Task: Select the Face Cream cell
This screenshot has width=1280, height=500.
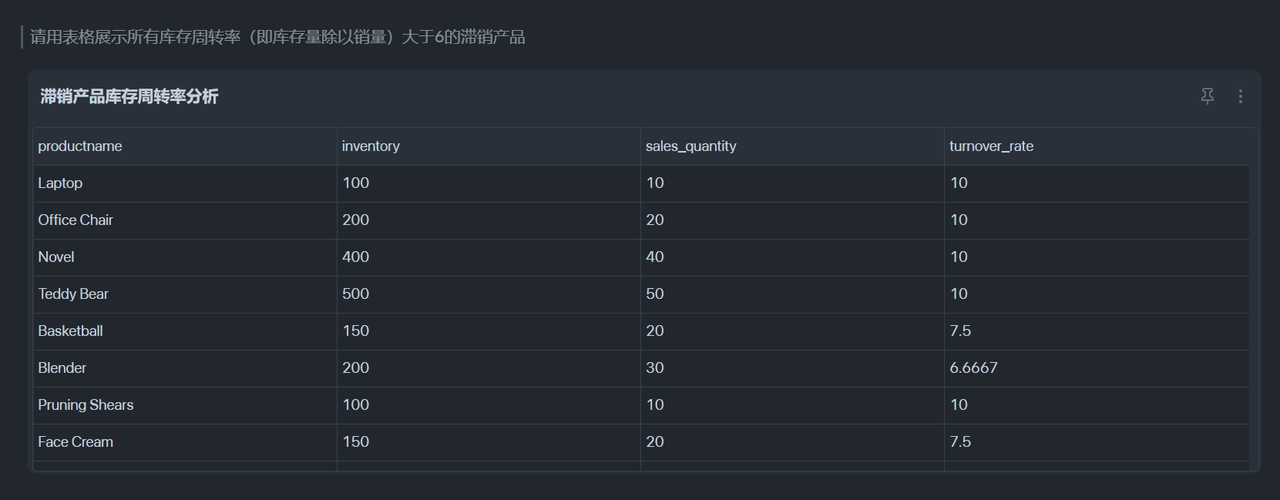Action: [185, 442]
